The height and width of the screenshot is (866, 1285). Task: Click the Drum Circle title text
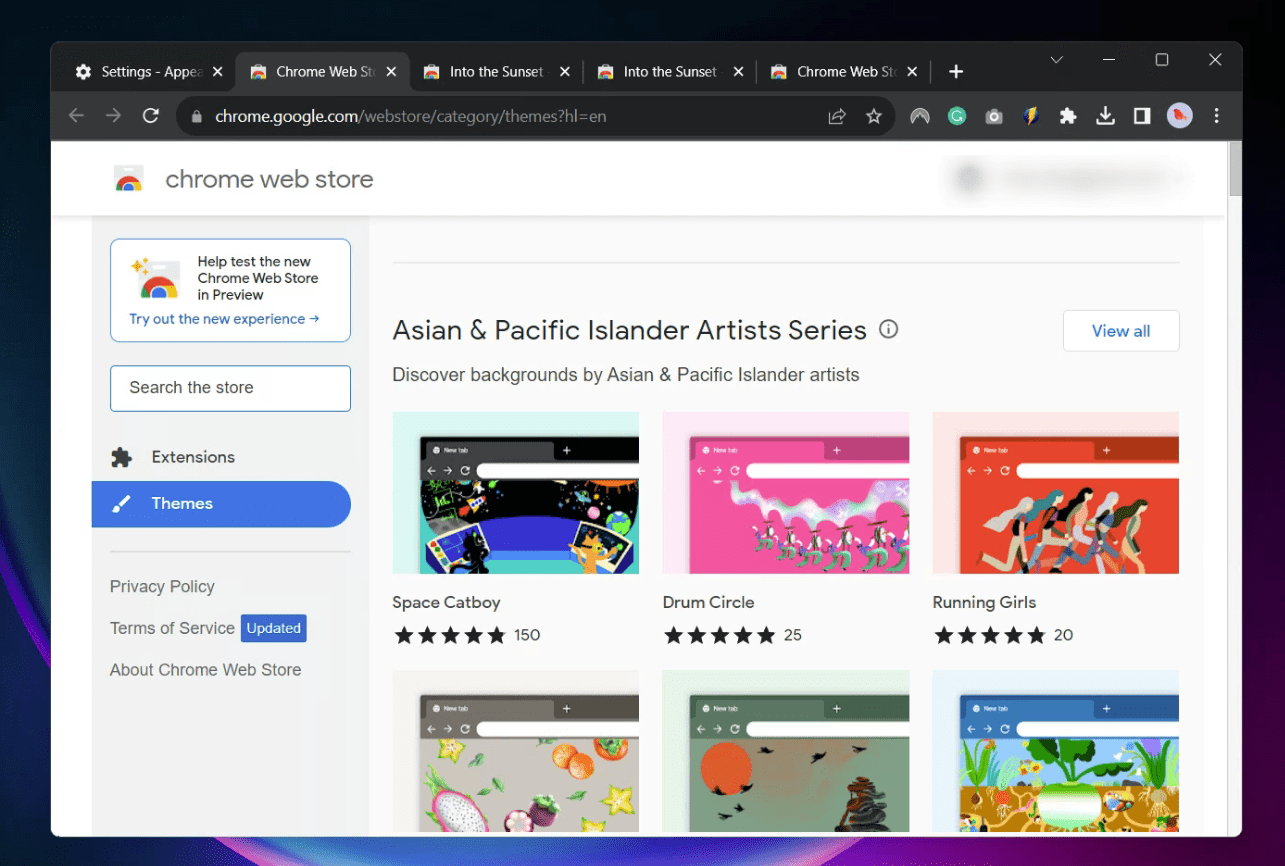click(708, 602)
